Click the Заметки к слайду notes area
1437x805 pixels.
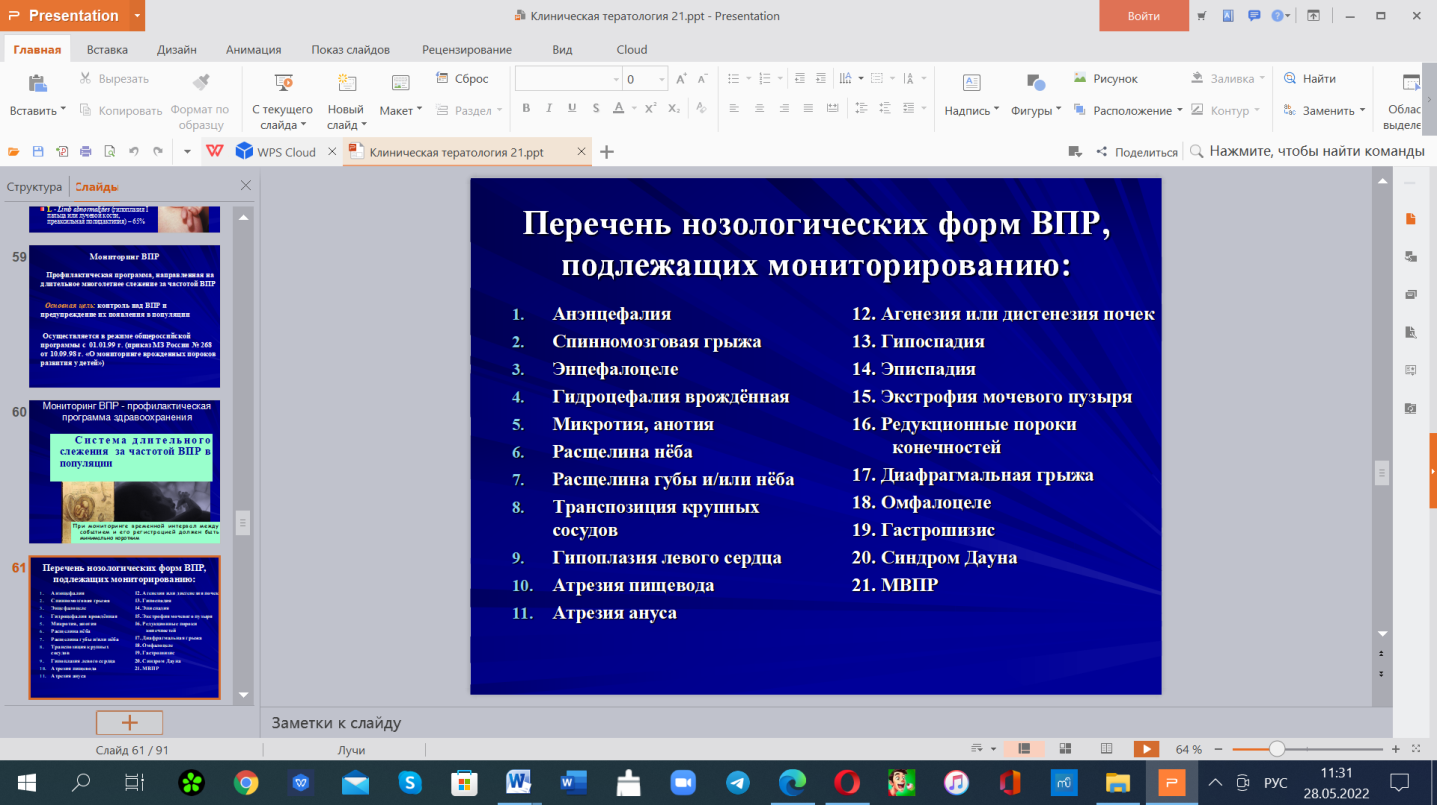pyautogui.click(x=335, y=723)
